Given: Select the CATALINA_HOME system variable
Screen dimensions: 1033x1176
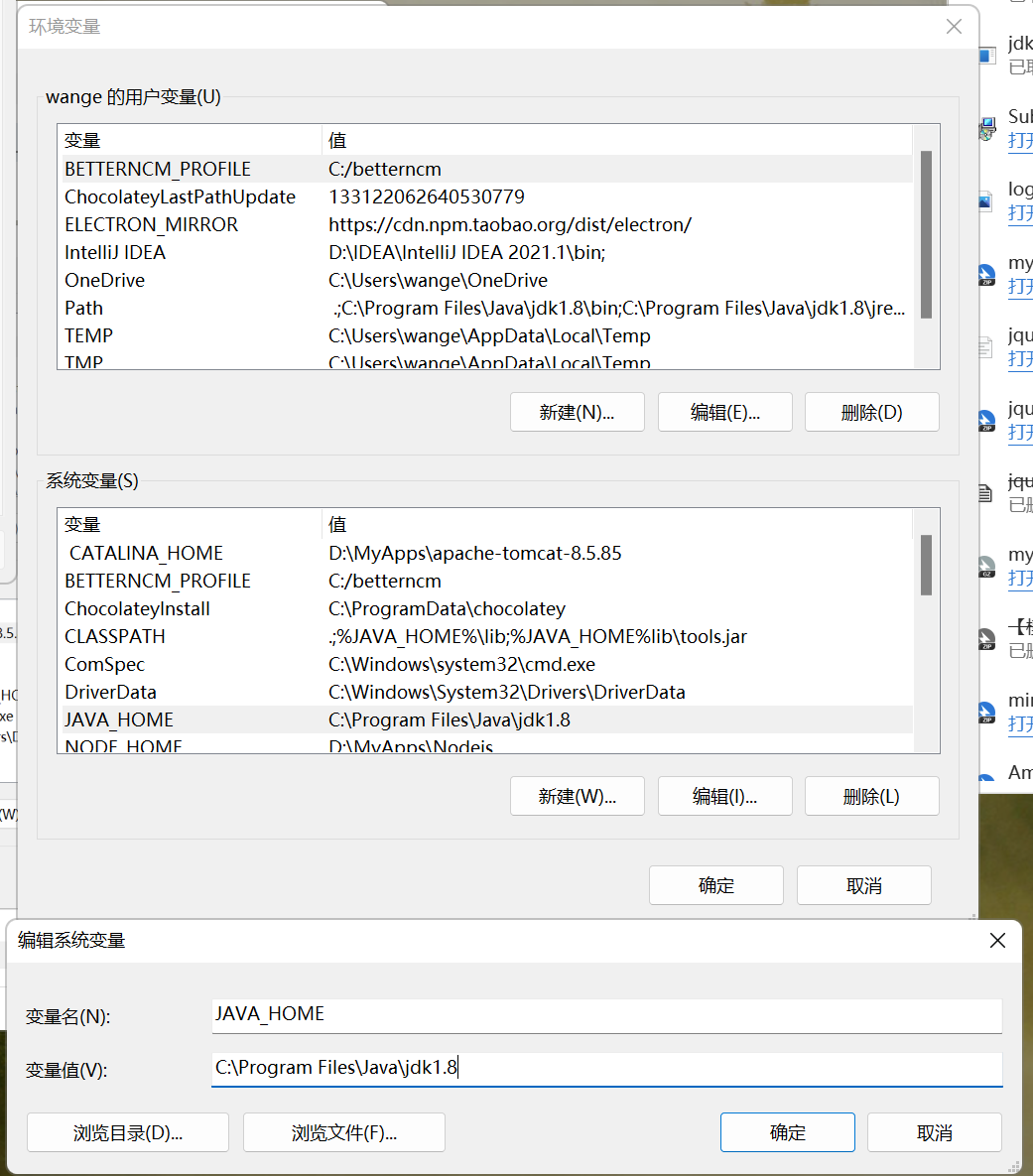Looking at the screenshot, I should [146, 553].
